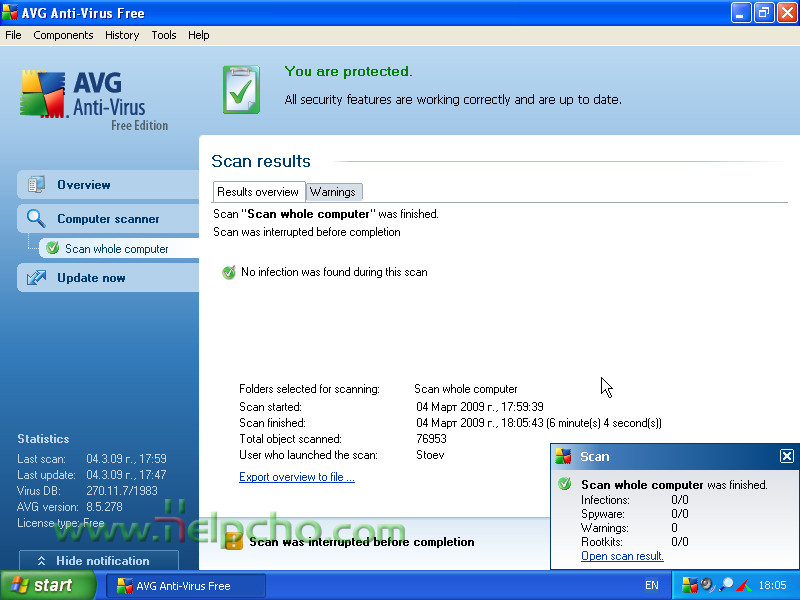Click AVG icon in window title bar
Screen dimensions: 800x600
(10, 13)
